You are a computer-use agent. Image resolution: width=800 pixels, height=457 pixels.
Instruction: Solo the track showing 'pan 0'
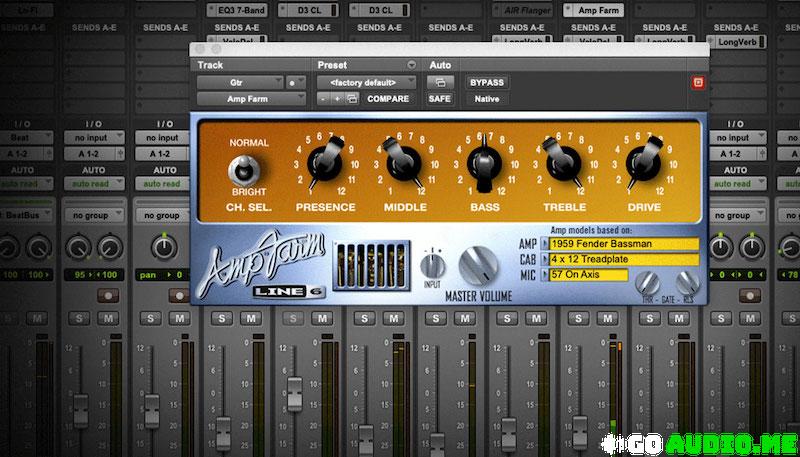coord(150,319)
